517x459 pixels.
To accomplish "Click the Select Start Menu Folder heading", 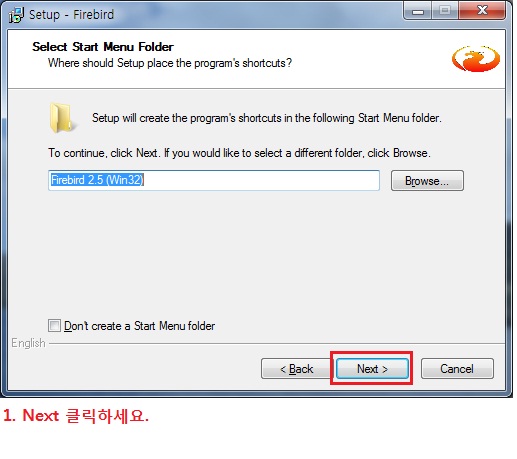I will coord(103,47).
